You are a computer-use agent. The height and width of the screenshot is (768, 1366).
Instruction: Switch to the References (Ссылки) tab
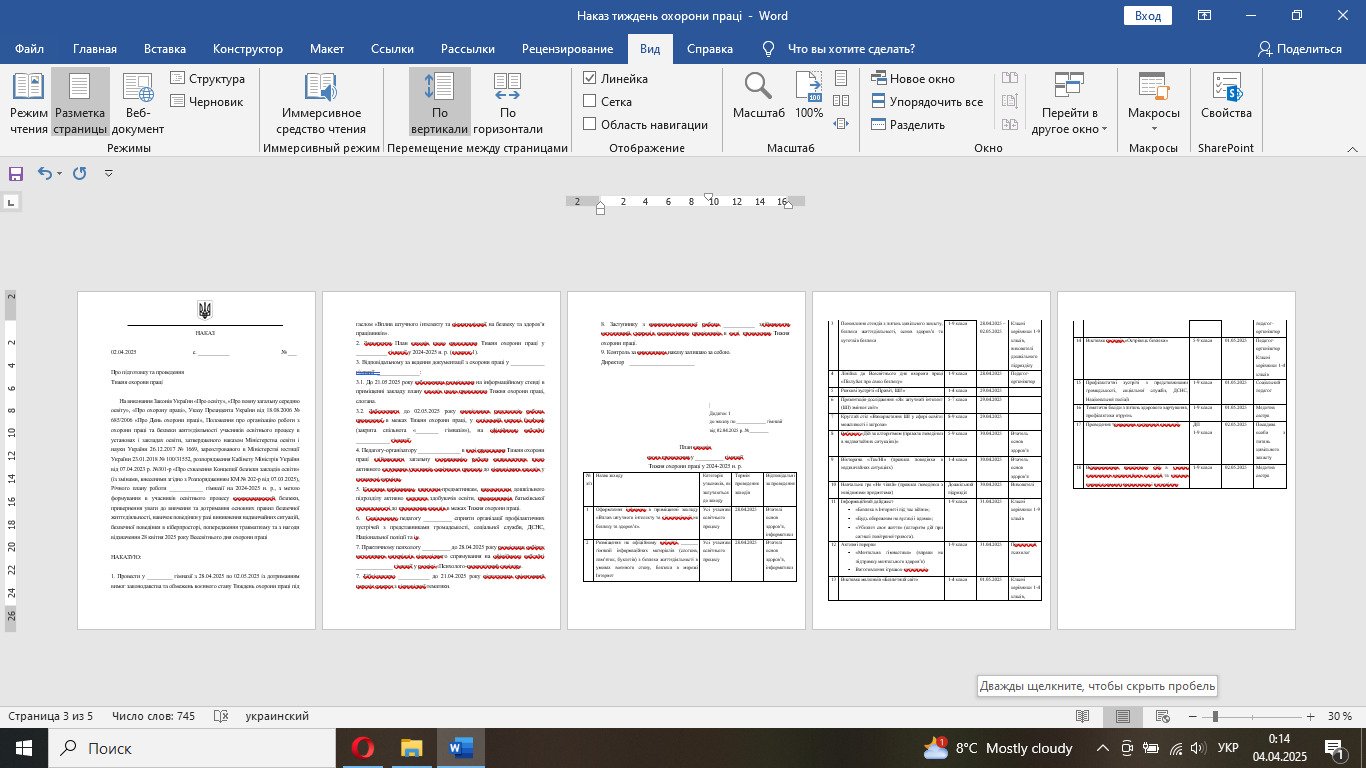(x=392, y=48)
